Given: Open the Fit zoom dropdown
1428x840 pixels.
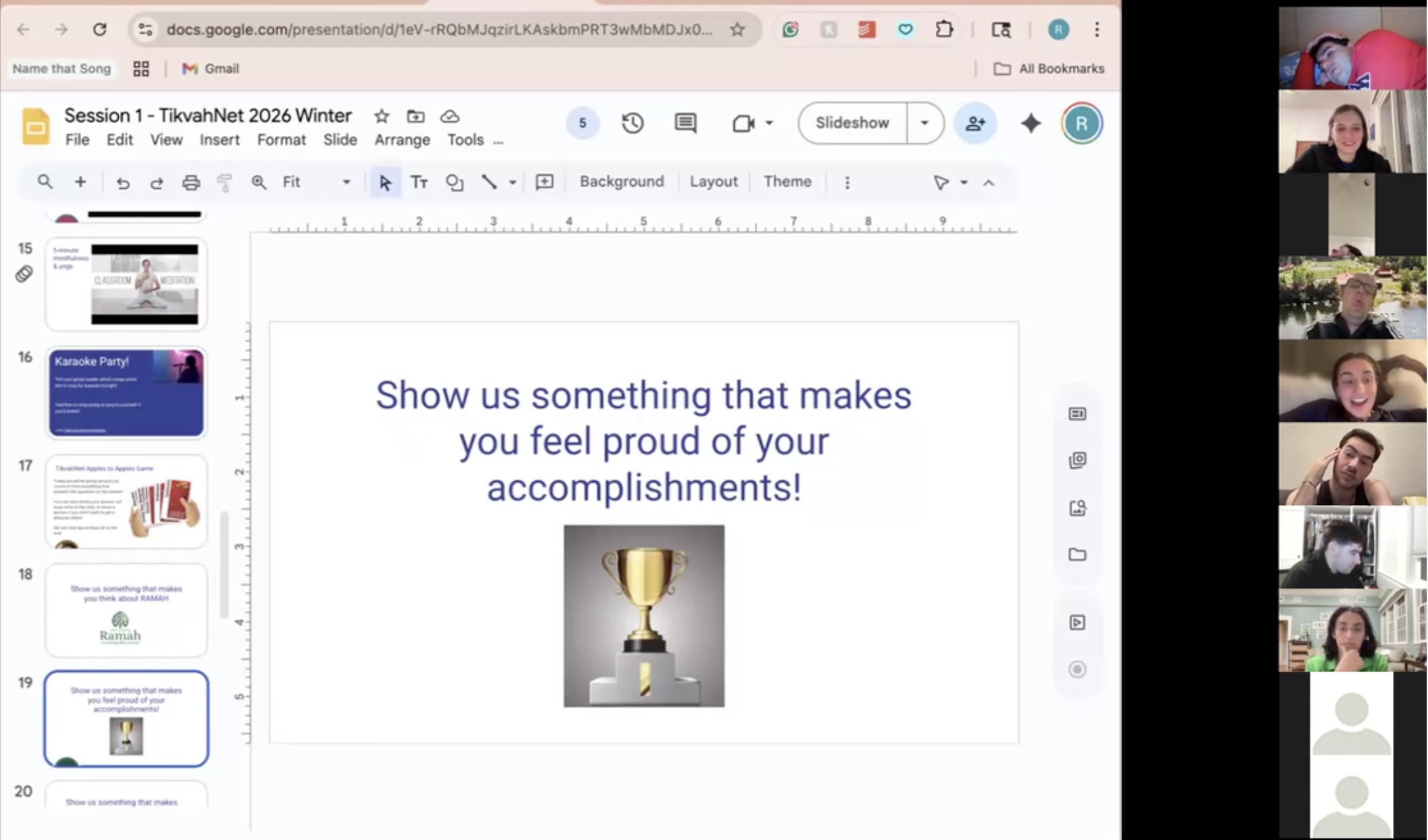Looking at the screenshot, I should click(x=346, y=182).
